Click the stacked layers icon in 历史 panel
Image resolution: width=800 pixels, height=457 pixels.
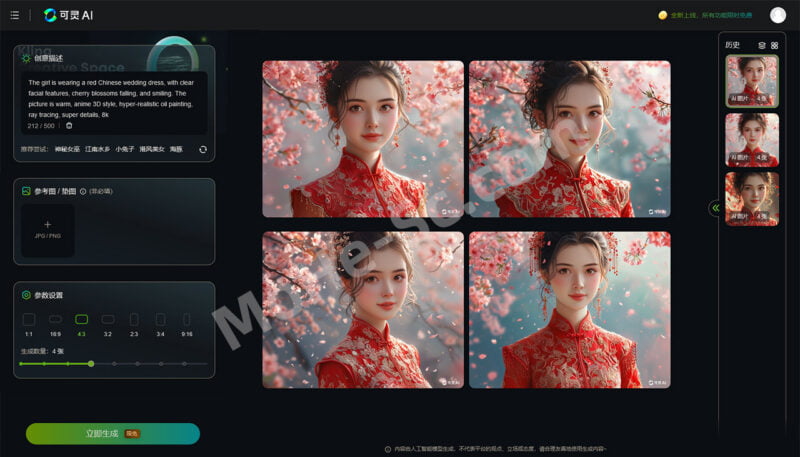click(x=762, y=45)
